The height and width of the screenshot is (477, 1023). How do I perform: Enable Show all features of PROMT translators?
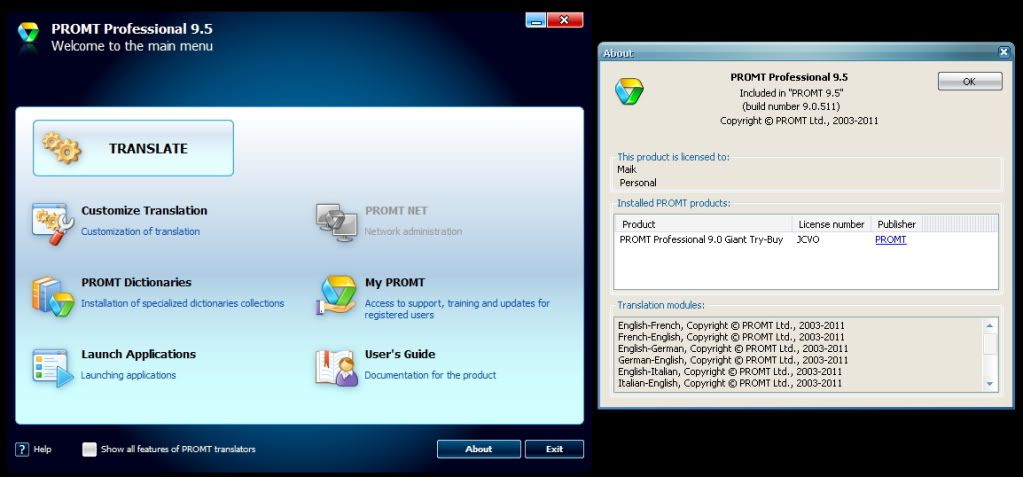point(89,449)
